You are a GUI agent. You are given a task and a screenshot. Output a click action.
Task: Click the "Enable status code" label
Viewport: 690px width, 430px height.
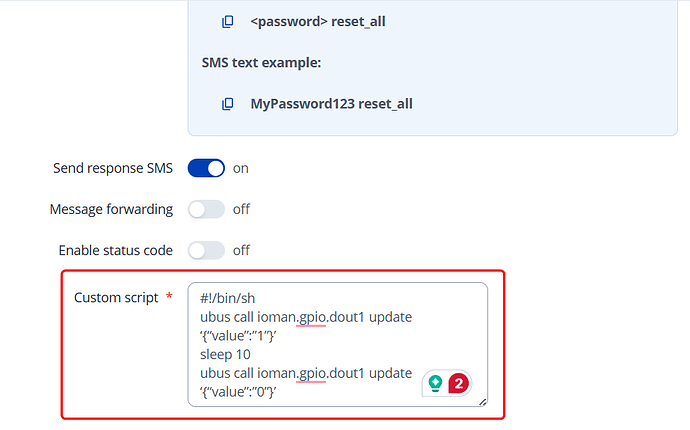pos(116,250)
